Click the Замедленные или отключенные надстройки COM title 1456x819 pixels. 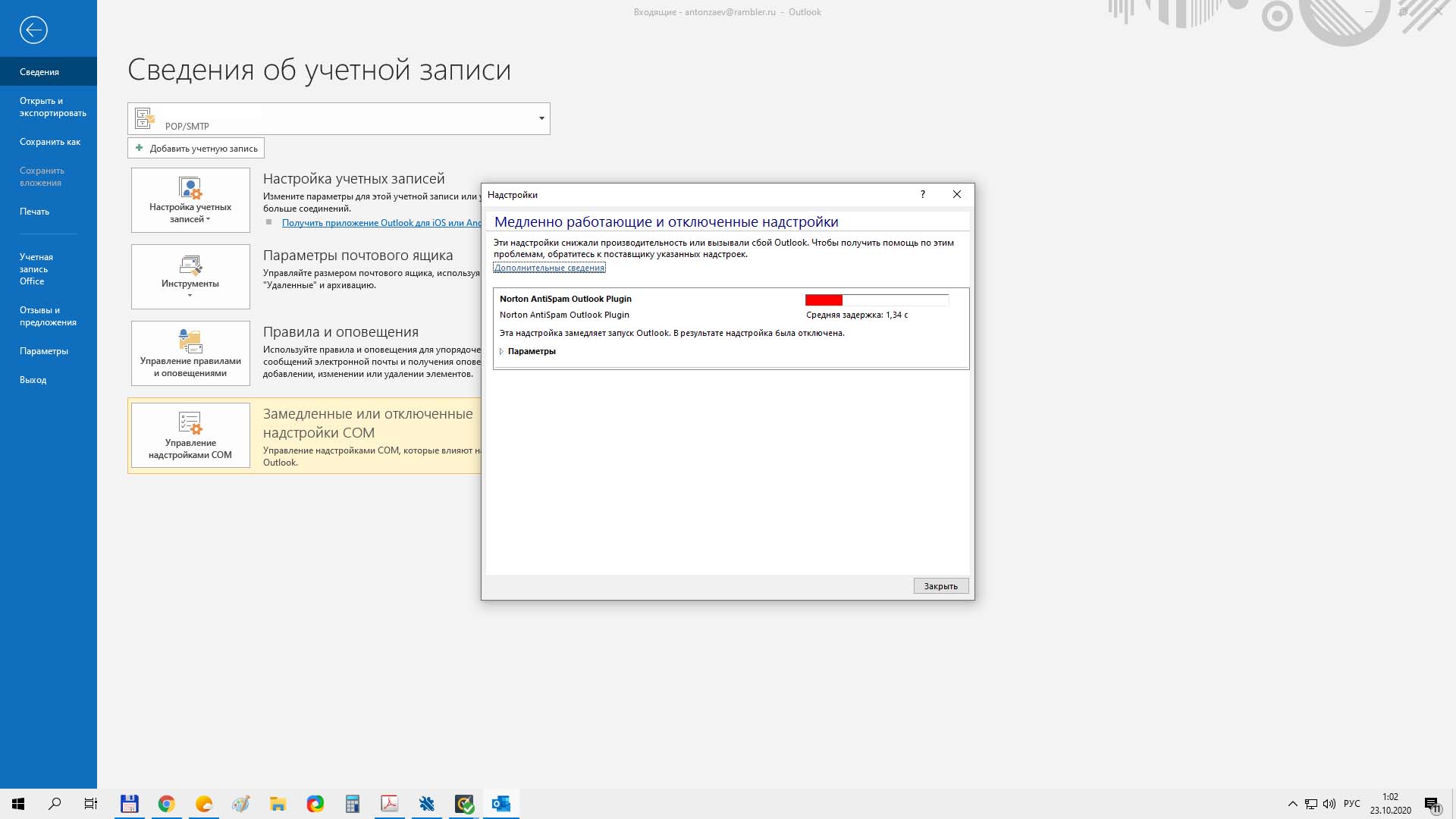point(368,423)
